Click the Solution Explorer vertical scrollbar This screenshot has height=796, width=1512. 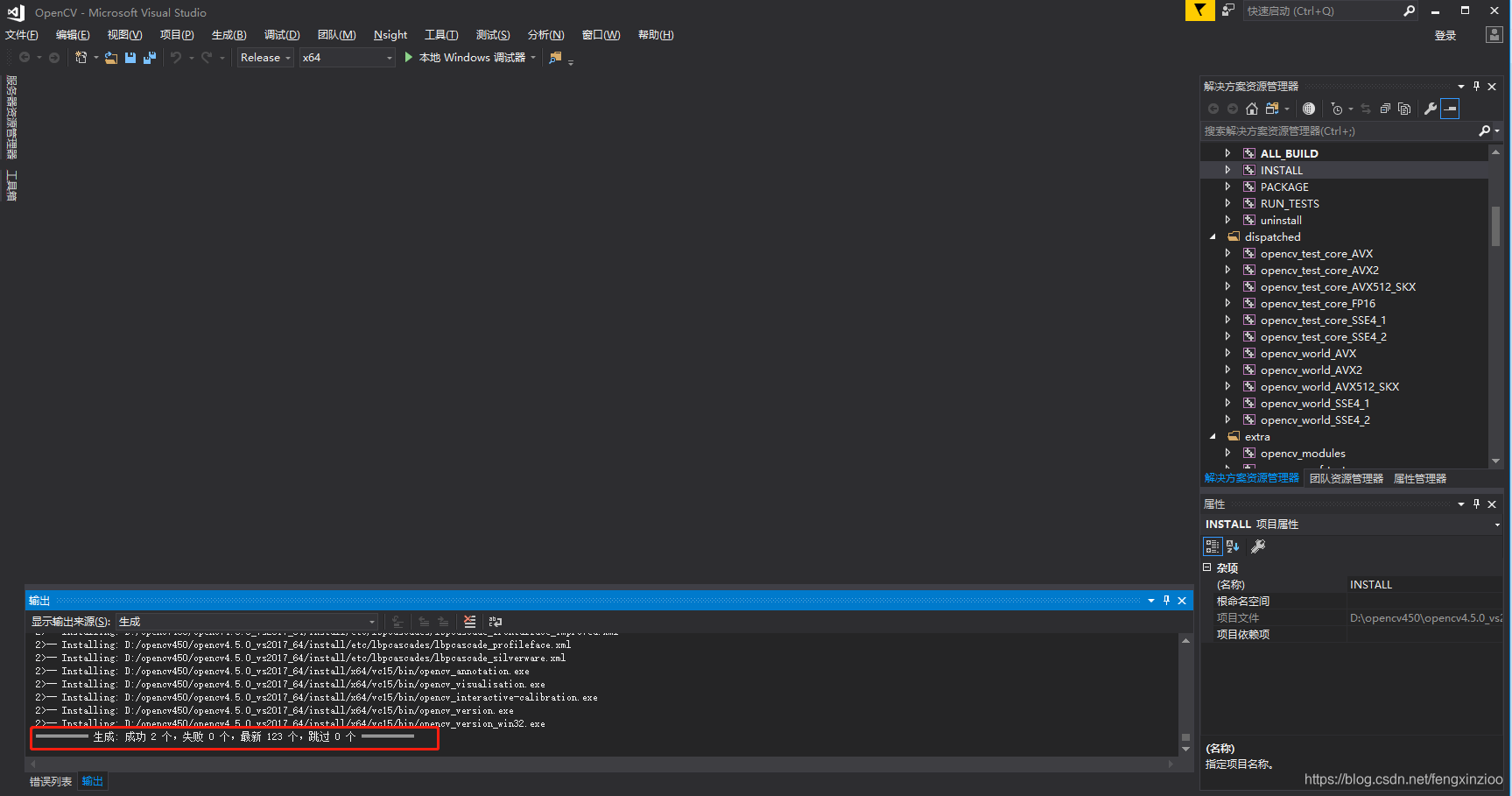coord(1495,226)
